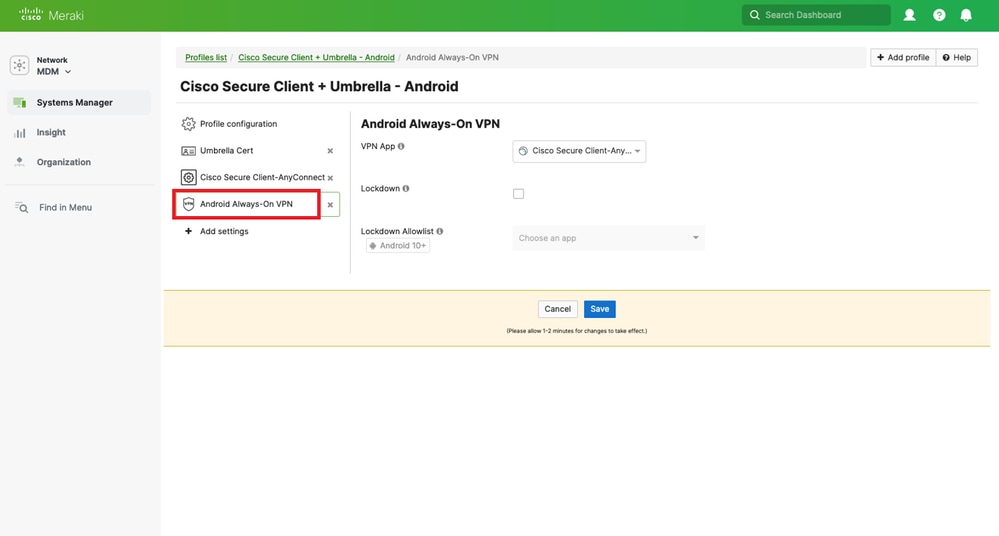Click the VPN App info icon
999x536 pixels.
tap(401, 146)
